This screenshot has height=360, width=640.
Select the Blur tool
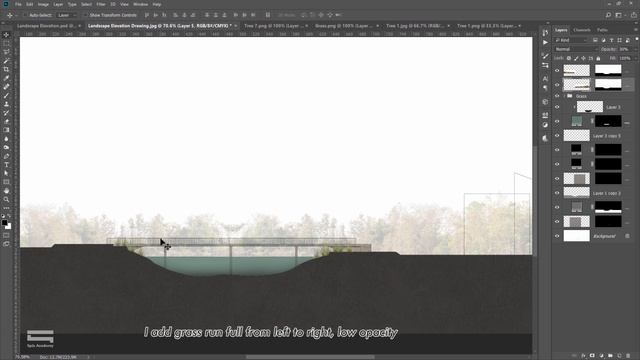(6, 139)
